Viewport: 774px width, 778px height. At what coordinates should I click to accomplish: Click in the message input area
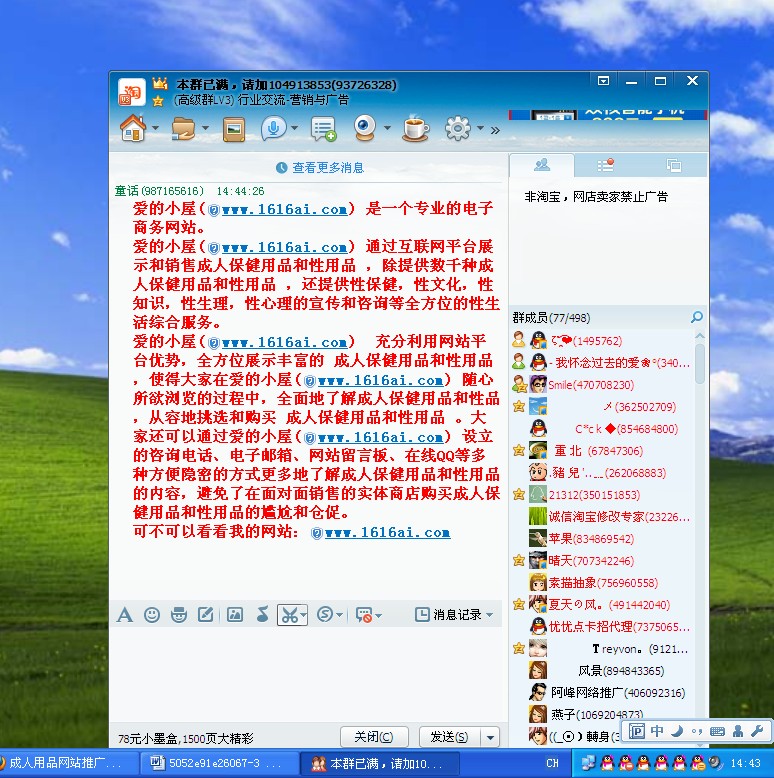click(308, 675)
